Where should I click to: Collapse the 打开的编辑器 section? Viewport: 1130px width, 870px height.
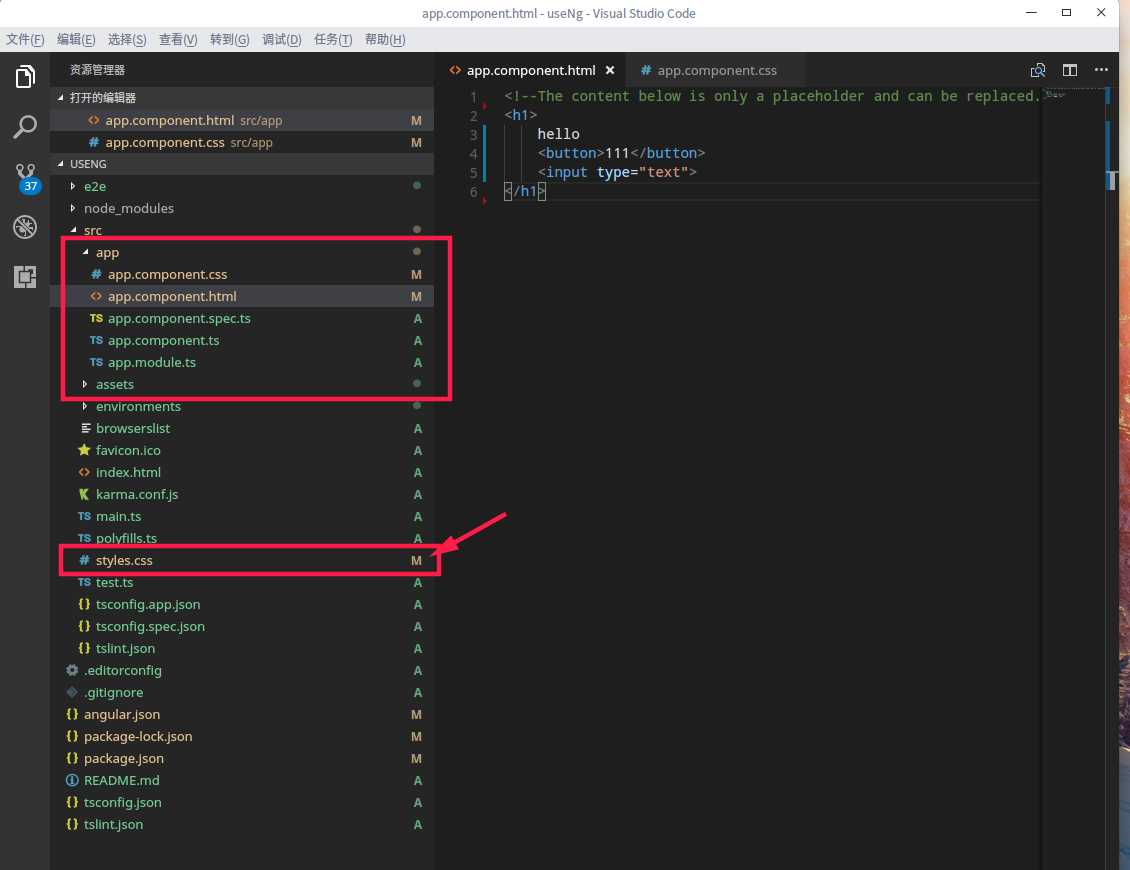click(241, 97)
